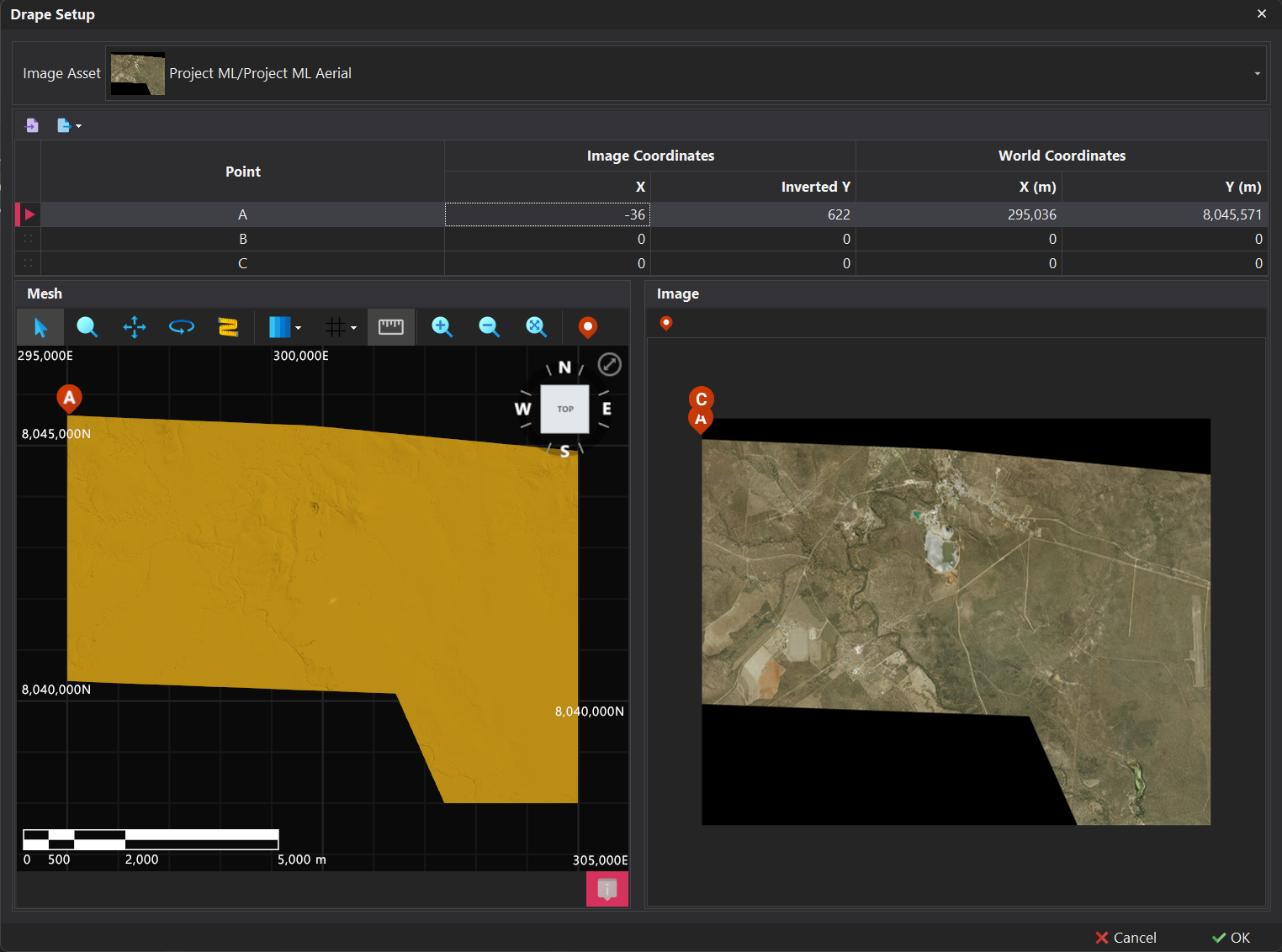Click the S compass direction

564,452
